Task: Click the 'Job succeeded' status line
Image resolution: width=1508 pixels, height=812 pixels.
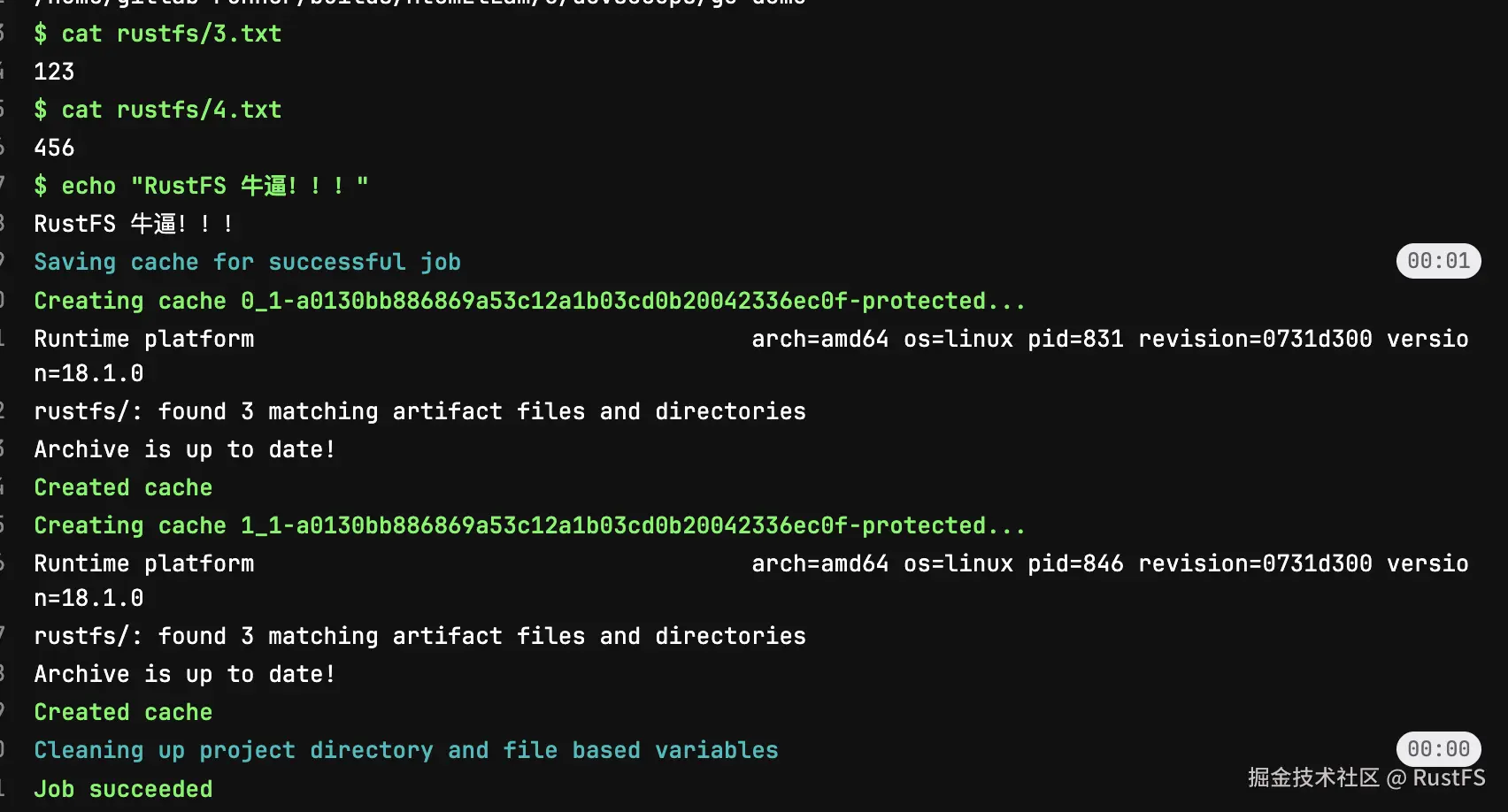Action: [x=123, y=790]
